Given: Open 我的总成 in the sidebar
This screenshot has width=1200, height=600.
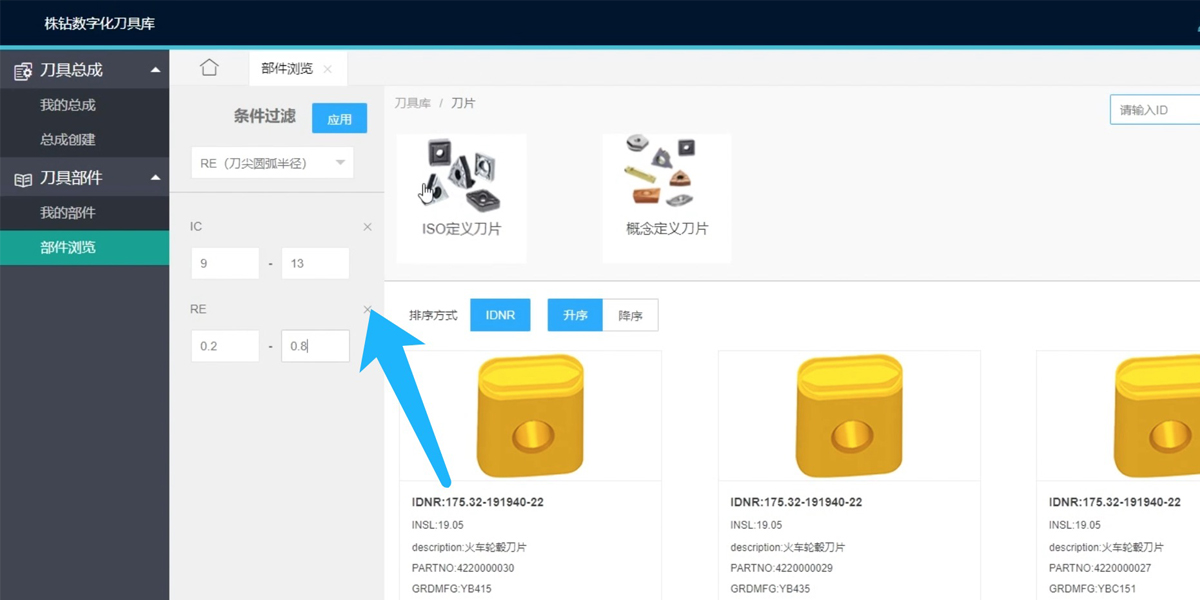Looking at the screenshot, I should (x=68, y=105).
